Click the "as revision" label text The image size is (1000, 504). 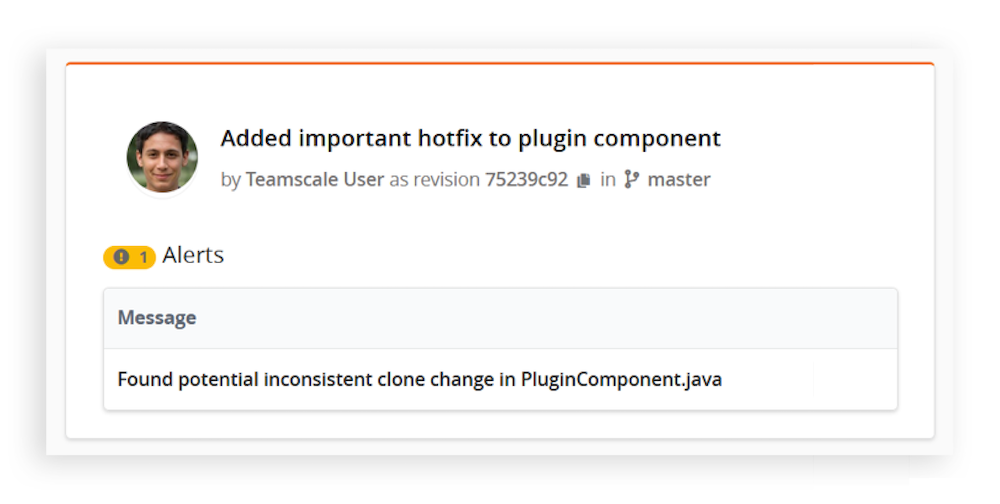[x=435, y=180]
